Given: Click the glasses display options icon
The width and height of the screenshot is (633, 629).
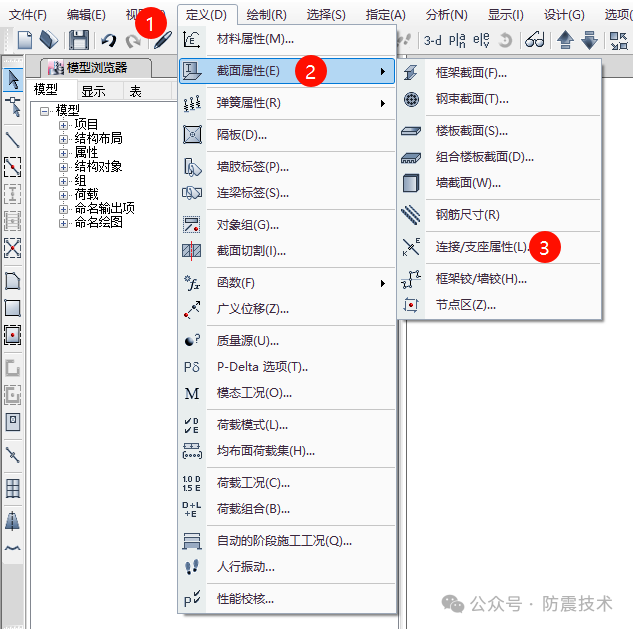Looking at the screenshot, I should [535, 40].
